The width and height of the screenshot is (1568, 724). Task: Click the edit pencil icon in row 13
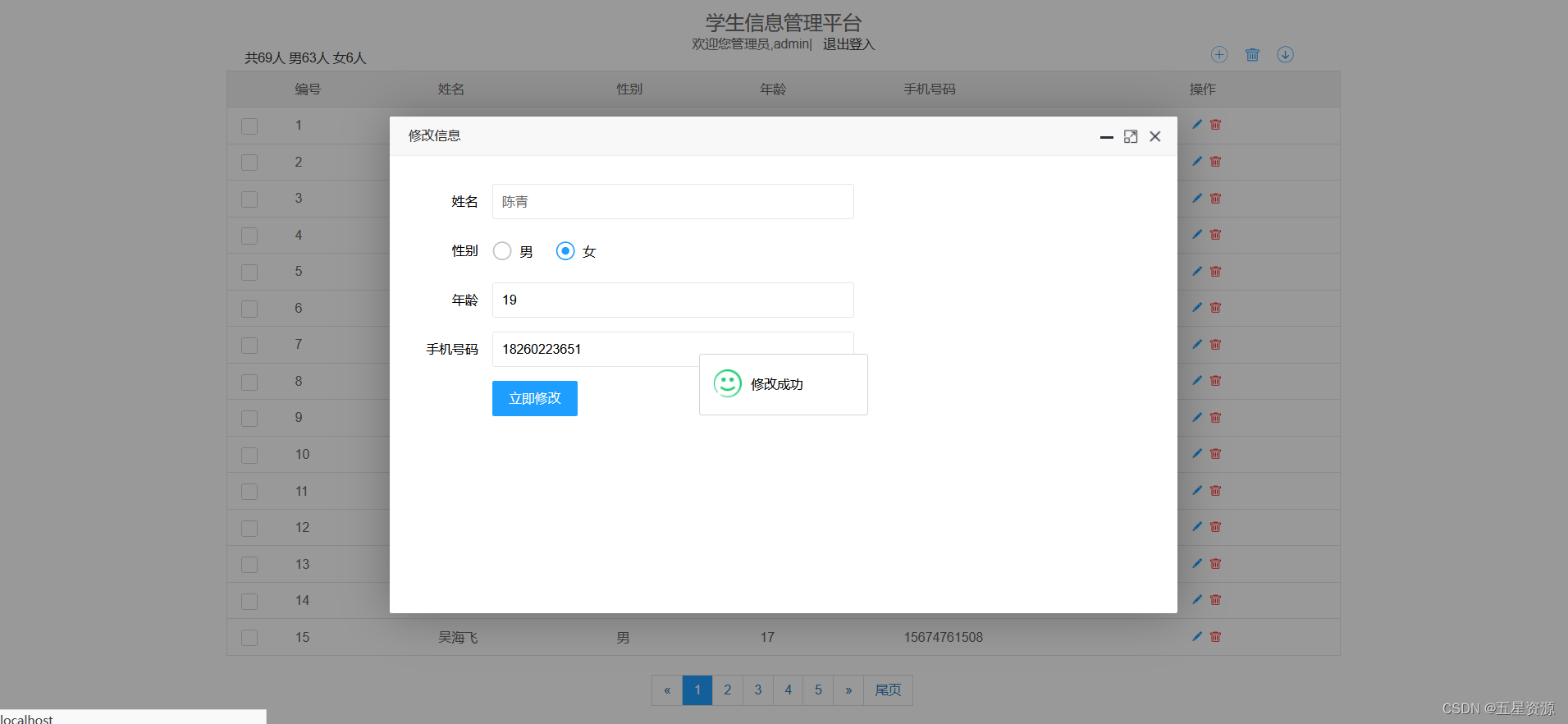tap(1197, 563)
